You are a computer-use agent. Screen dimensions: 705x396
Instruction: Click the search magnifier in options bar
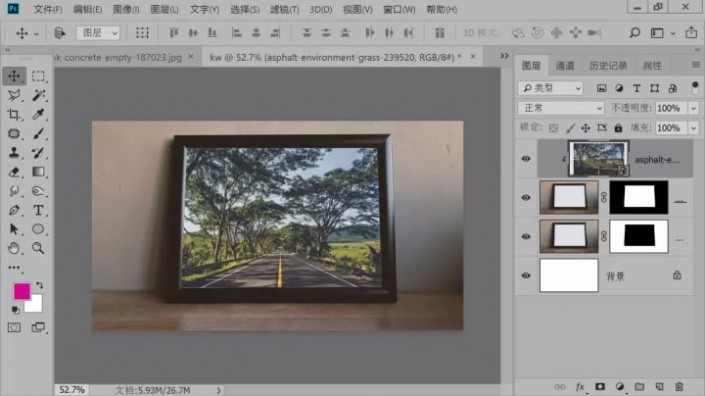pyautogui.click(x=634, y=32)
